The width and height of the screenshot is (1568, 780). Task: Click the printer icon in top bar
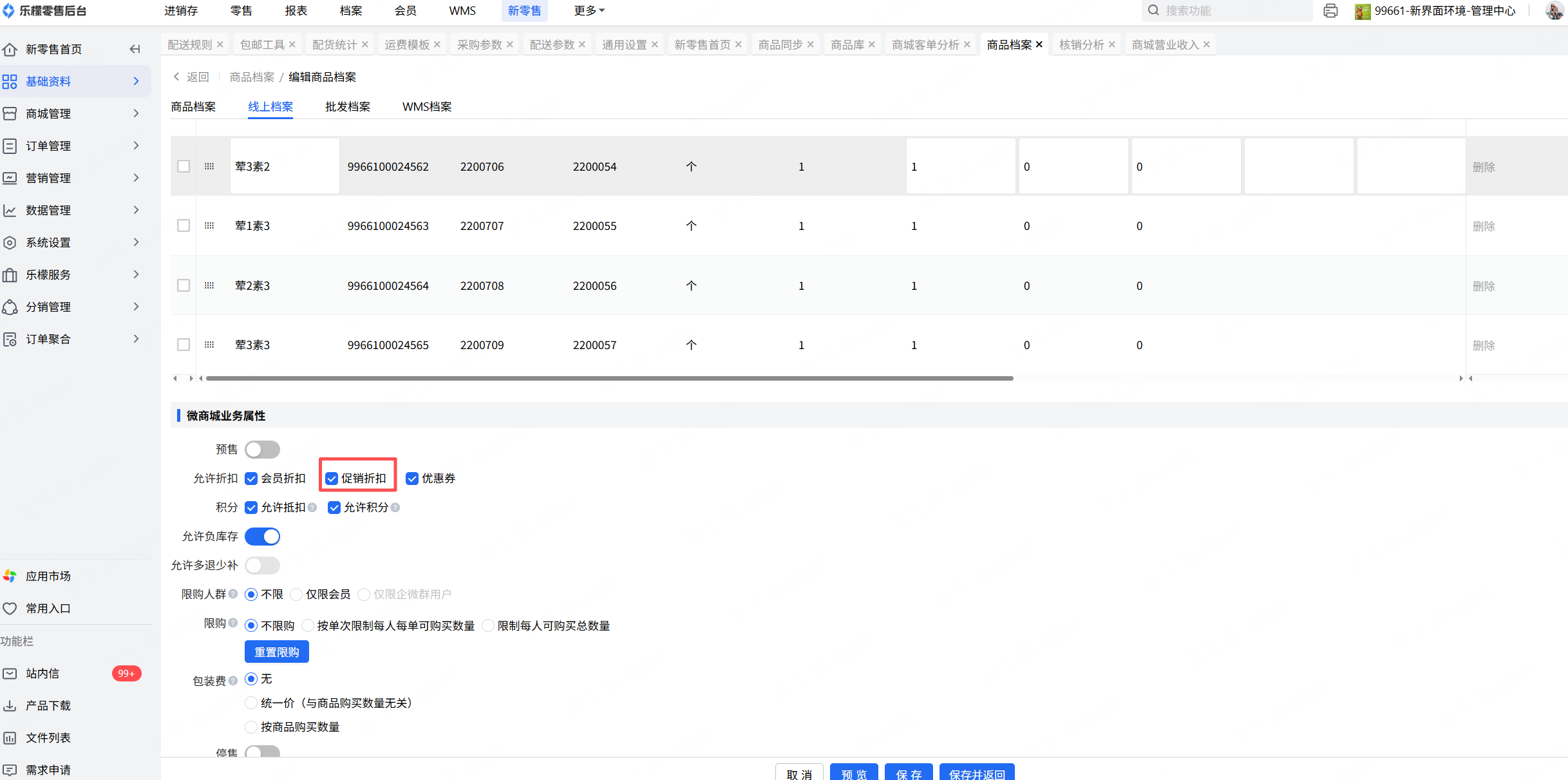[x=1330, y=11]
